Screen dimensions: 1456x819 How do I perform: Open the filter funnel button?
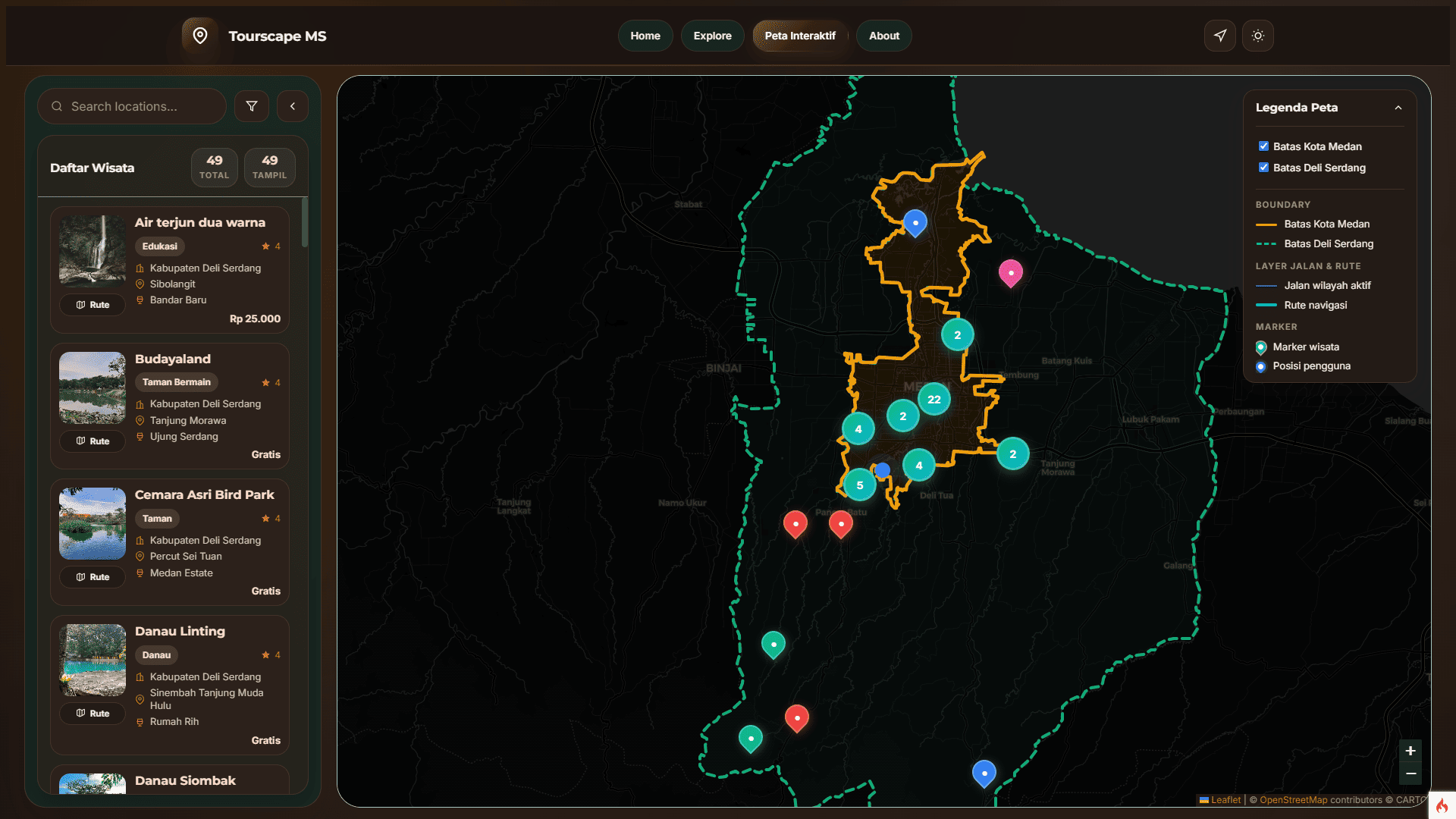[x=252, y=106]
